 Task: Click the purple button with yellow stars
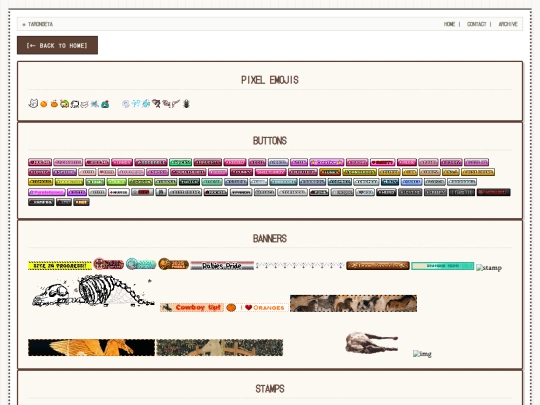click(327, 162)
